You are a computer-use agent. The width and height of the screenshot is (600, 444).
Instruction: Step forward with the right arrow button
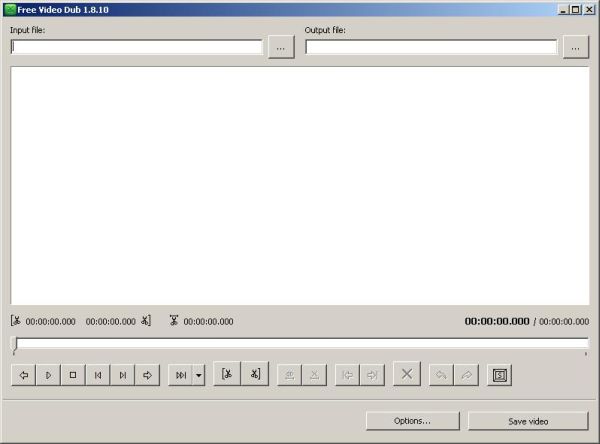tap(147, 375)
